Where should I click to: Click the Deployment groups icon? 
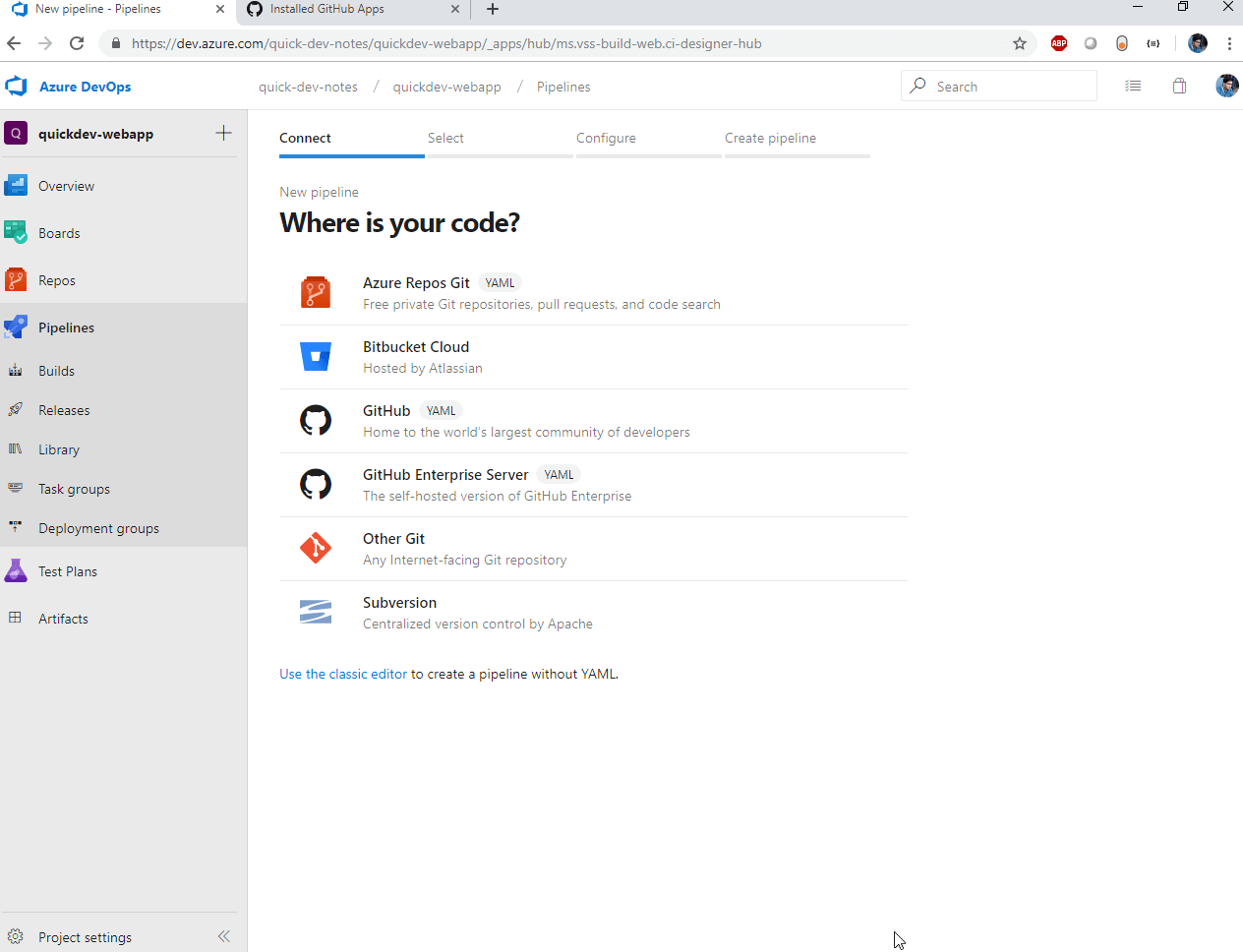tap(16, 528)
